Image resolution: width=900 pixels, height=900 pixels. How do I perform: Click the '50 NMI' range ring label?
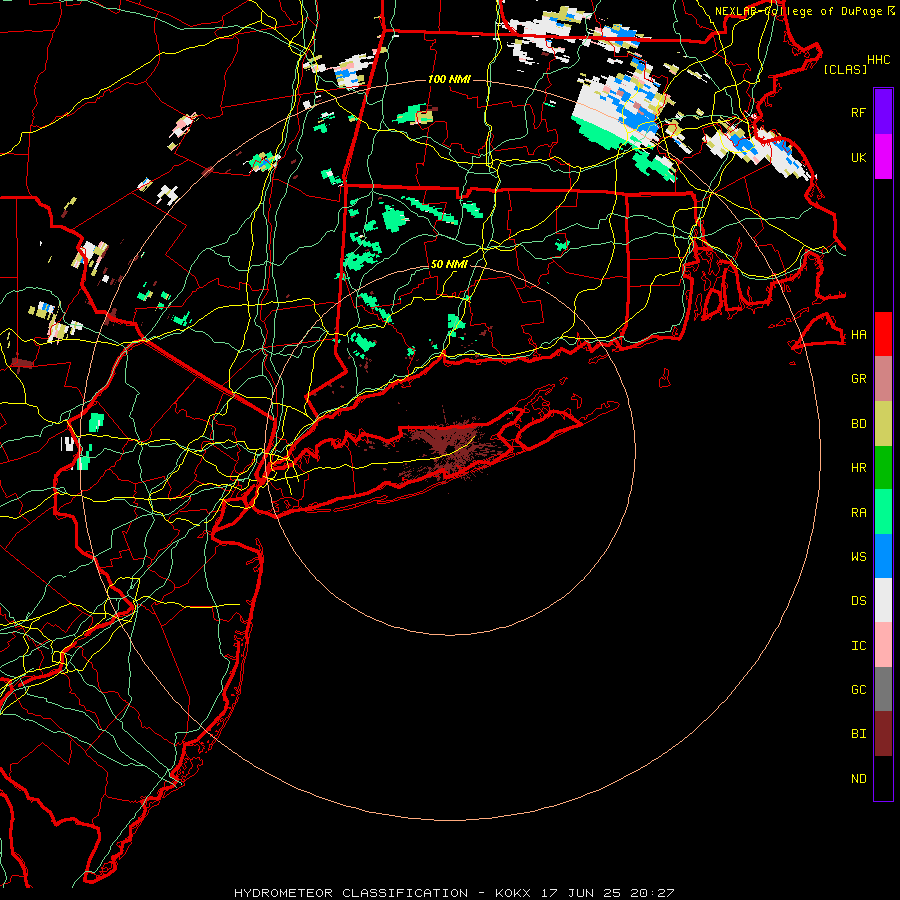point(449,264)
